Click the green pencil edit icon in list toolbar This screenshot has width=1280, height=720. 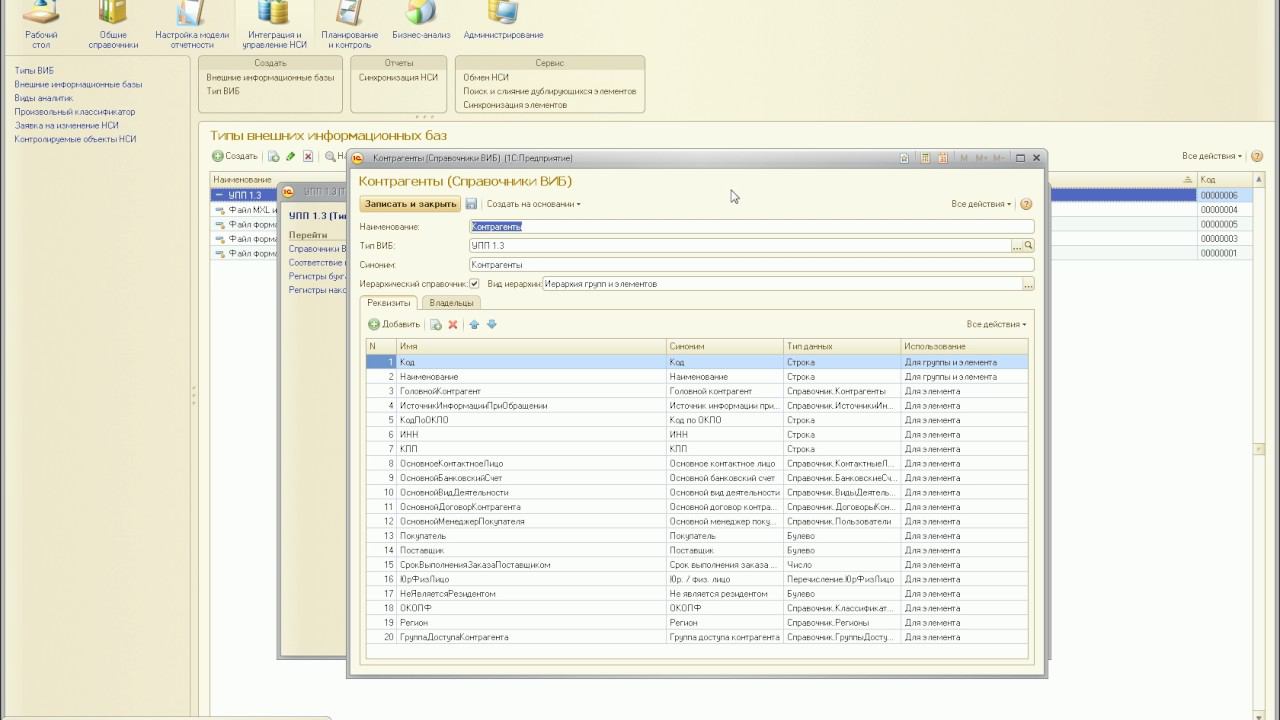291,156
